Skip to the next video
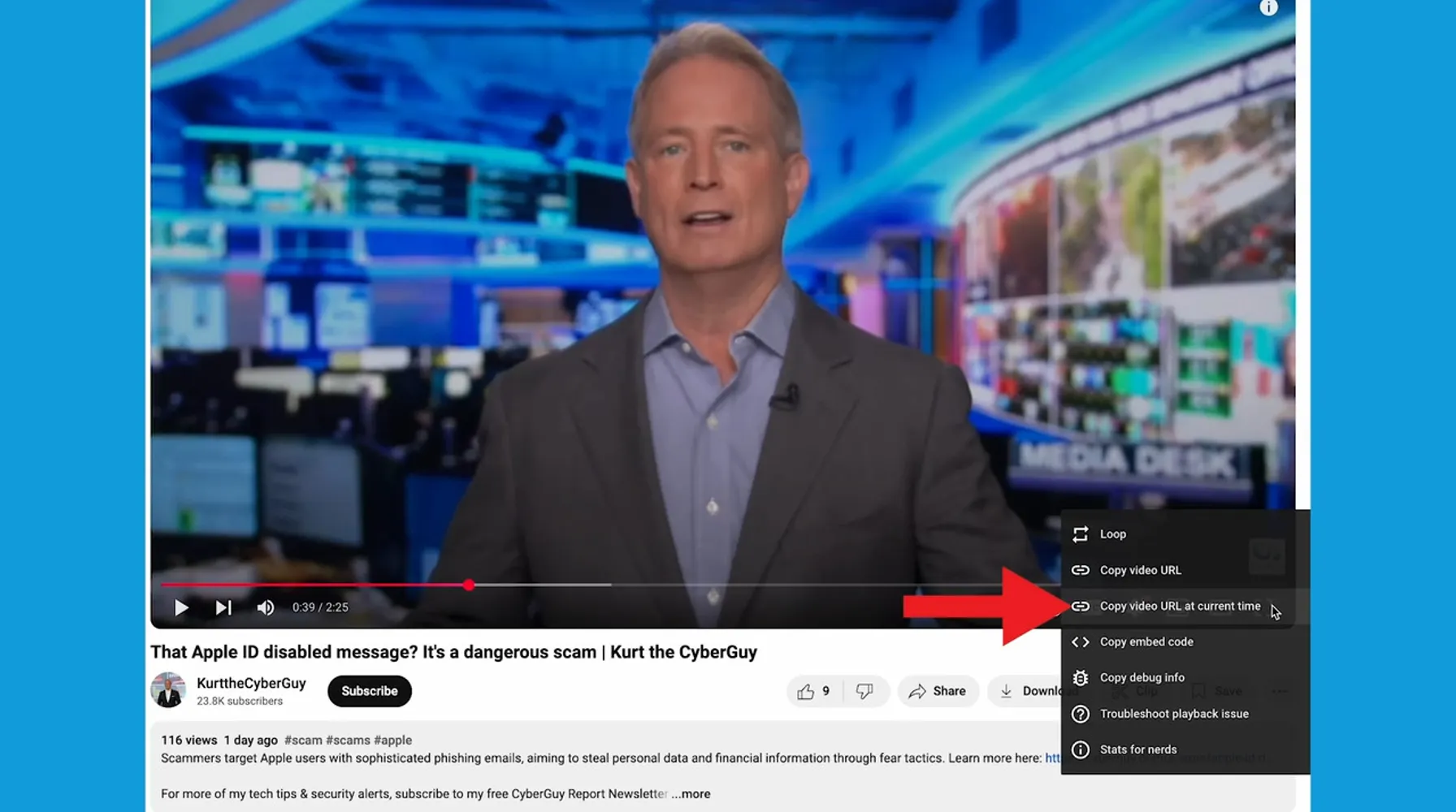Screen dimensions: 1456x812 tap(223, 607)
